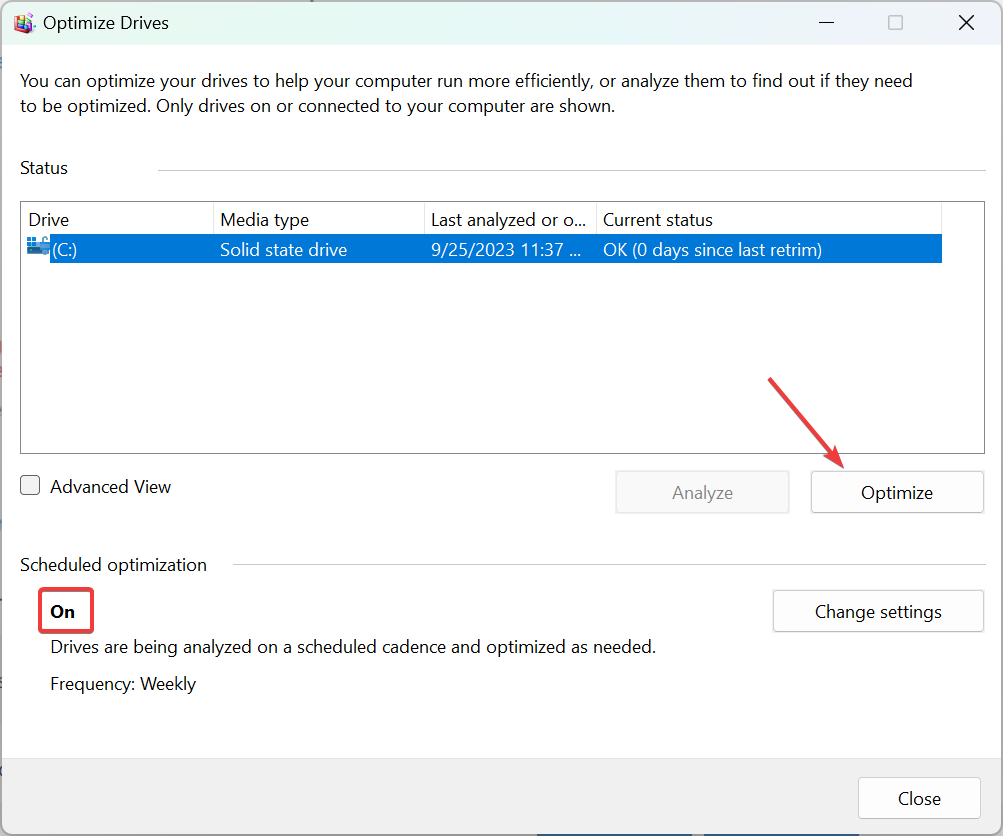Open scheduled optimization Change settings
Image resolution: width=1003 pixels, height=836 pixels.
coord(877,610)
